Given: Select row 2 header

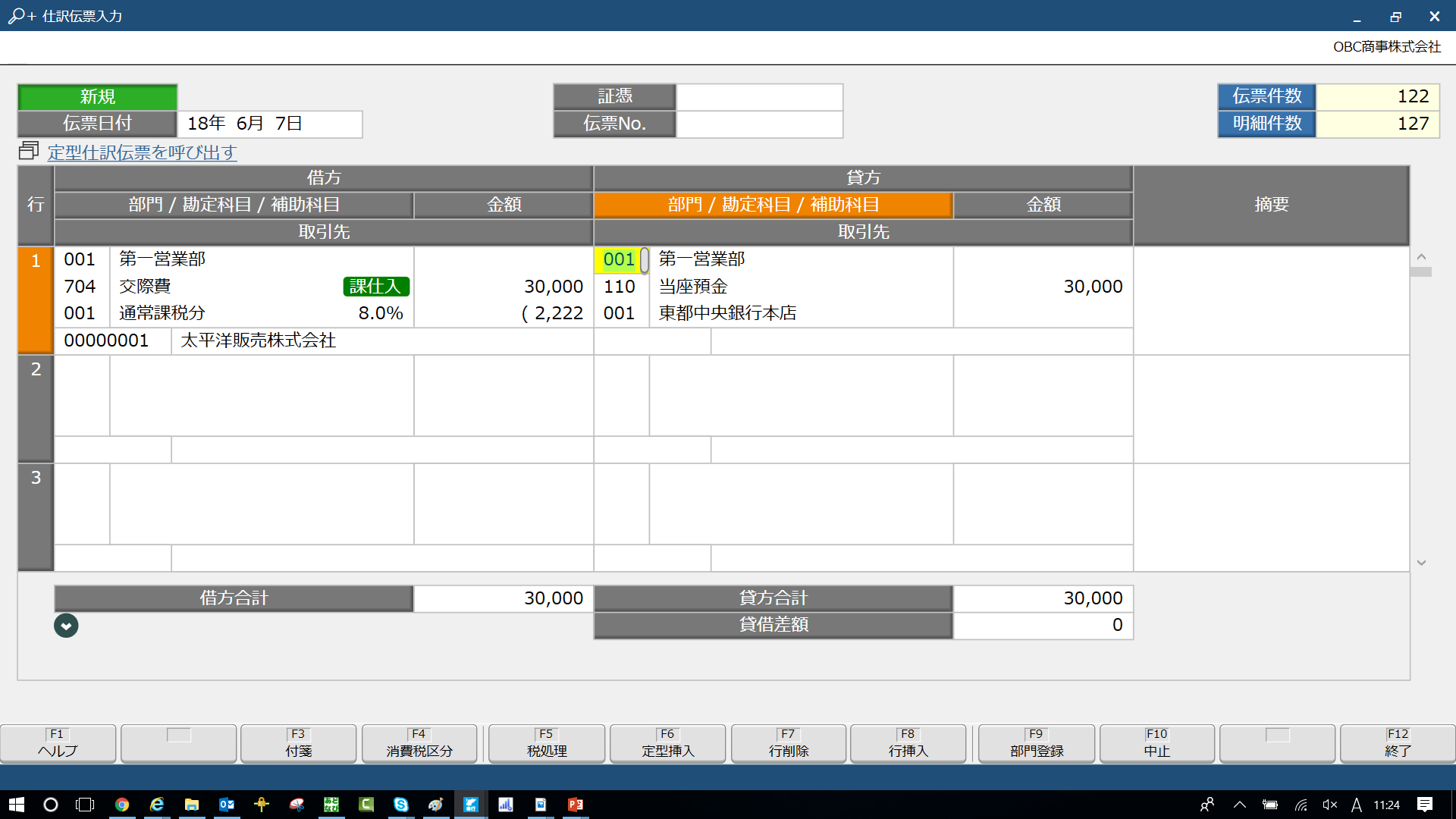Looking at the screenshot, I should click(36, 409).
